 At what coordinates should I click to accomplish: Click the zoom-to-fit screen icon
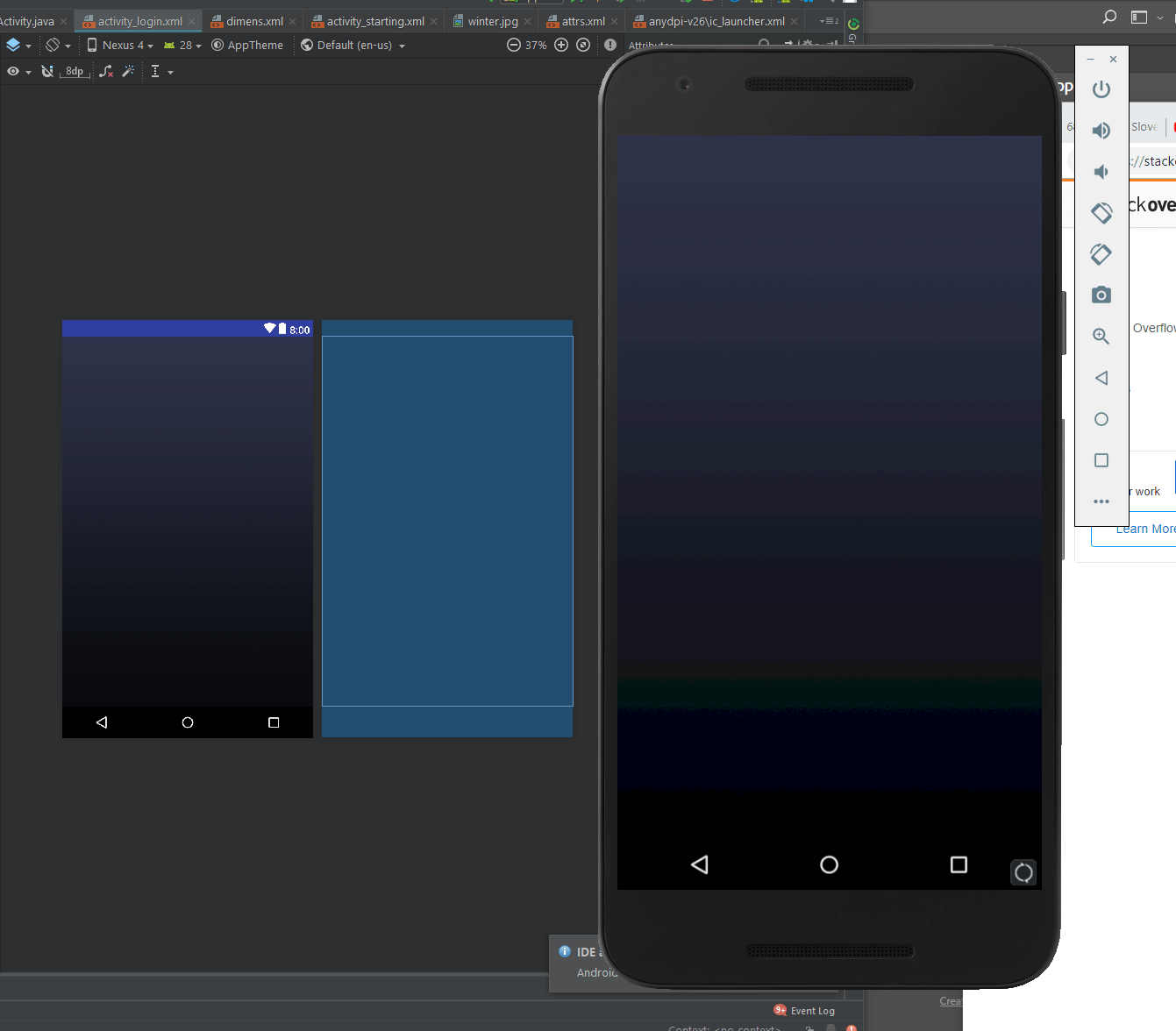point(583,45)
